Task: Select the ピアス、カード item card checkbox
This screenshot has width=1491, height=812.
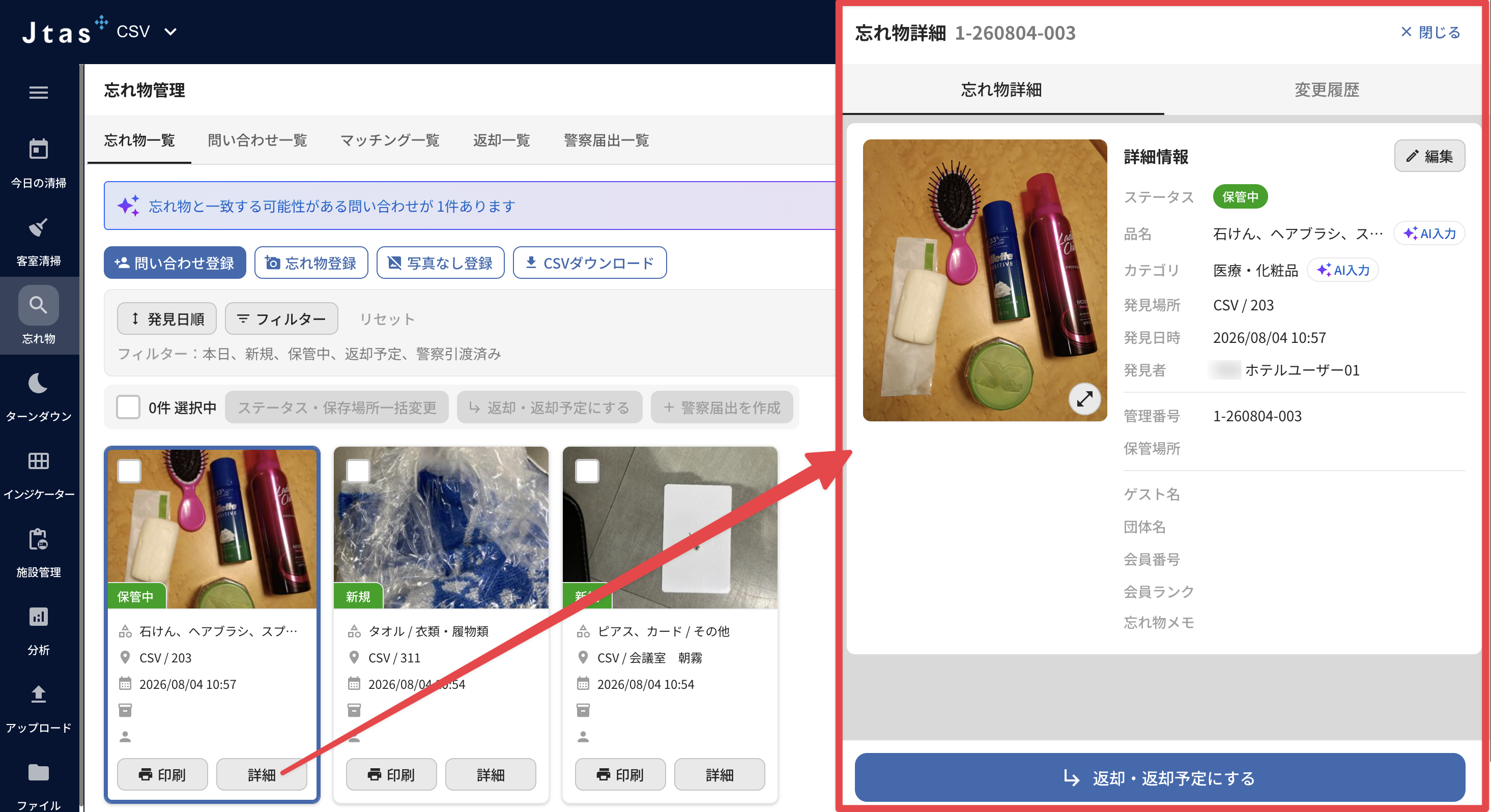Action: 587,471
